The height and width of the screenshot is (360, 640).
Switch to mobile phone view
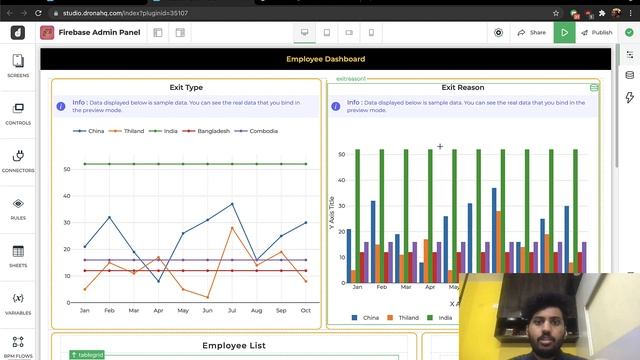pos(371,32)
